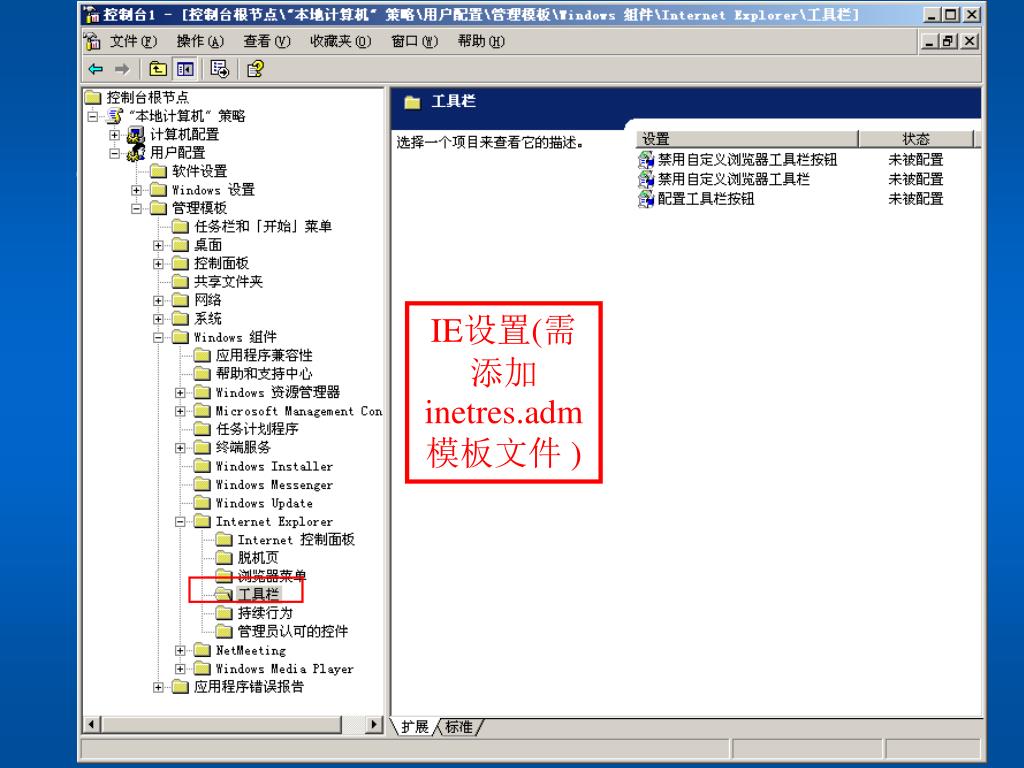Collapse the Windows 组件 tree node

tap(158, 338)
